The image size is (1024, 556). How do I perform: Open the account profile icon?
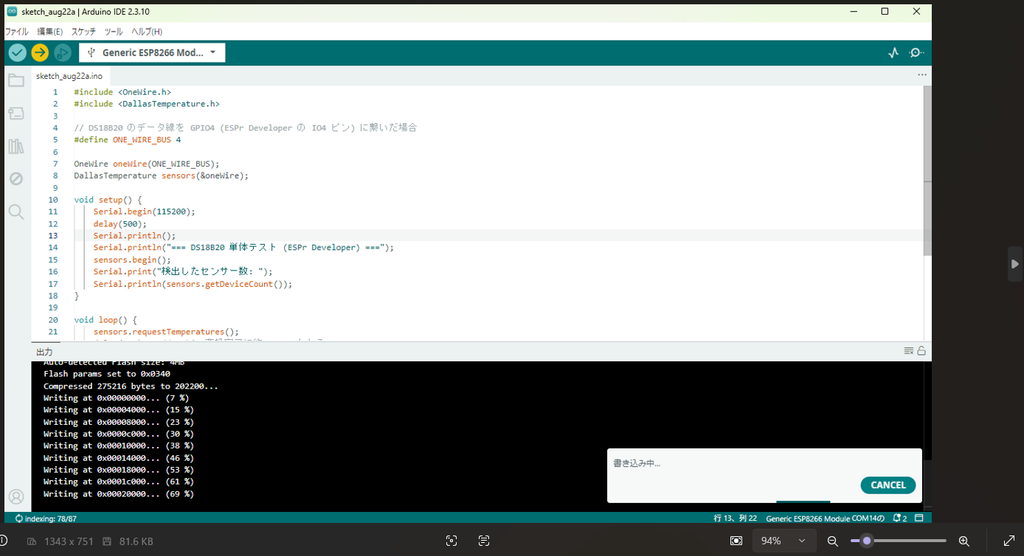16,497
